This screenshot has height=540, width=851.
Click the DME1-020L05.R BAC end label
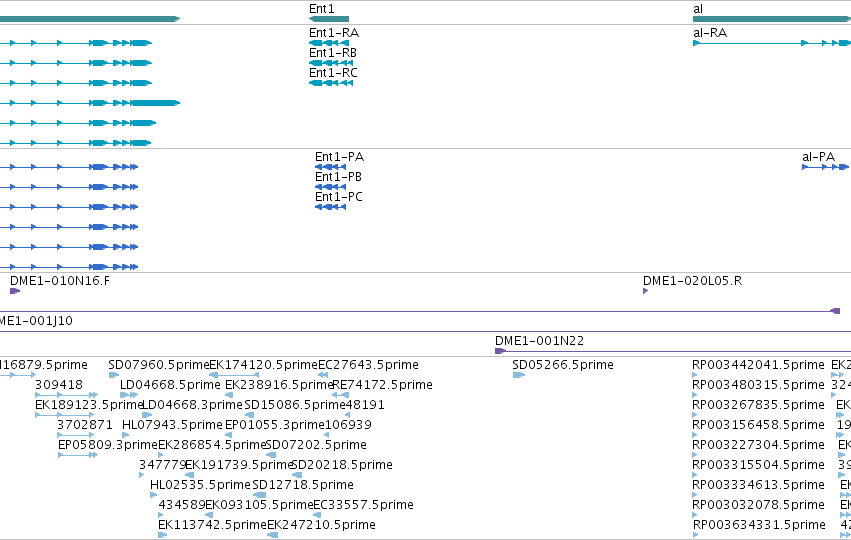(x=693, y=281)
